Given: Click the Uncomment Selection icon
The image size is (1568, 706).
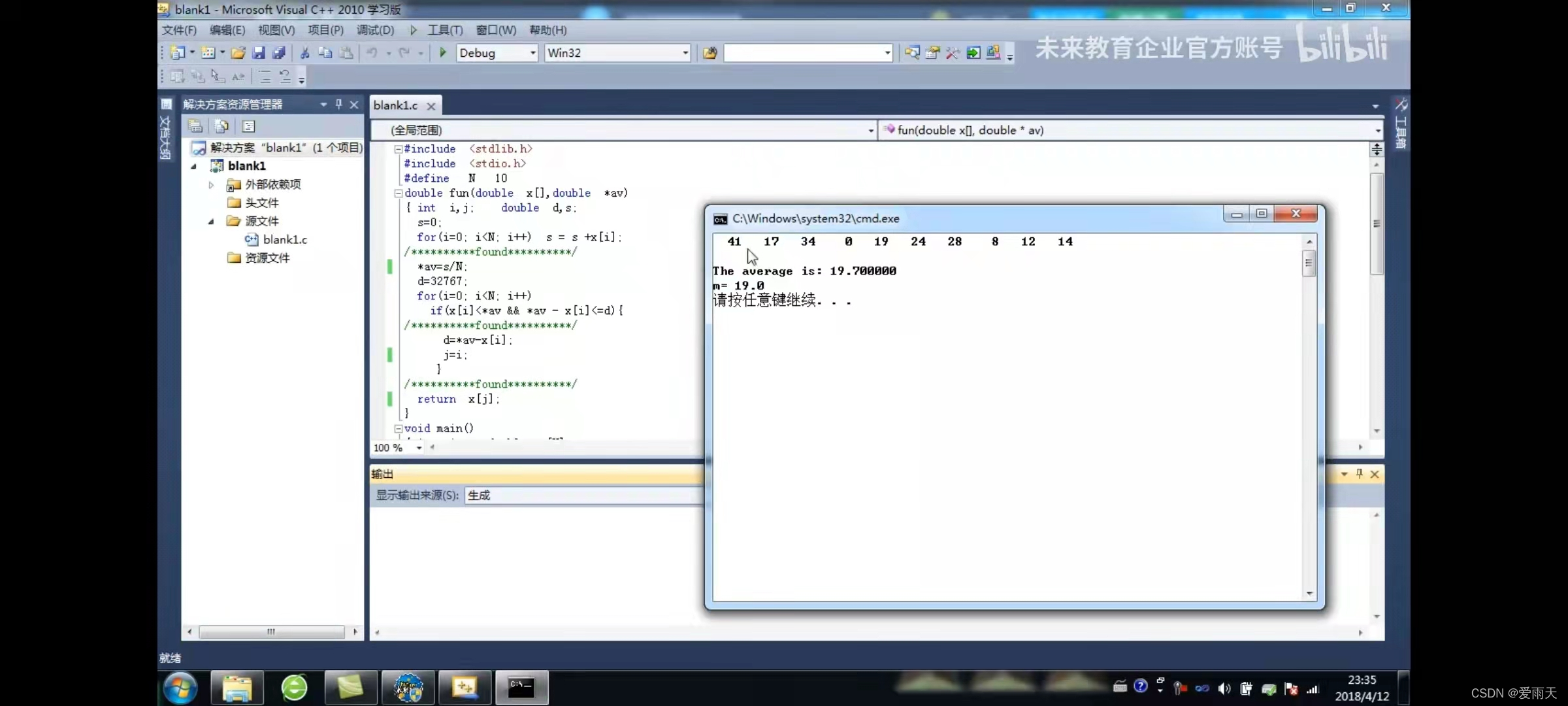Looking at the screenshot, I should point(285,76).
